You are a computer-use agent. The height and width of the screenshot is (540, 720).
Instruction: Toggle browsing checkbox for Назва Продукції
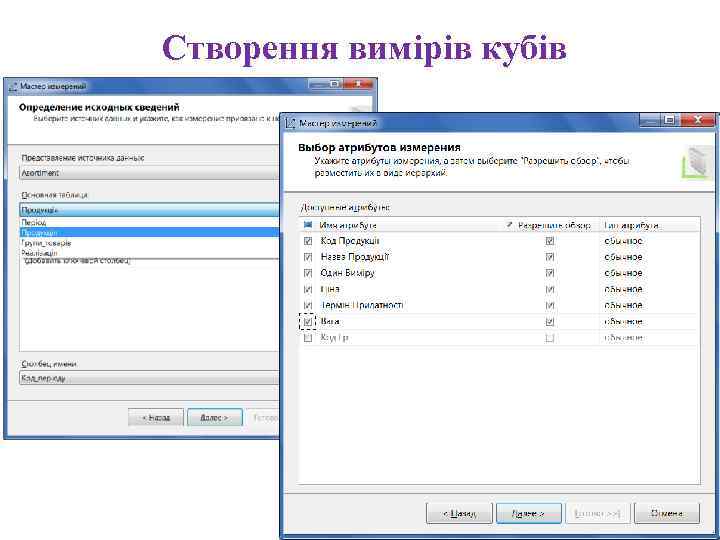point(550,257)
